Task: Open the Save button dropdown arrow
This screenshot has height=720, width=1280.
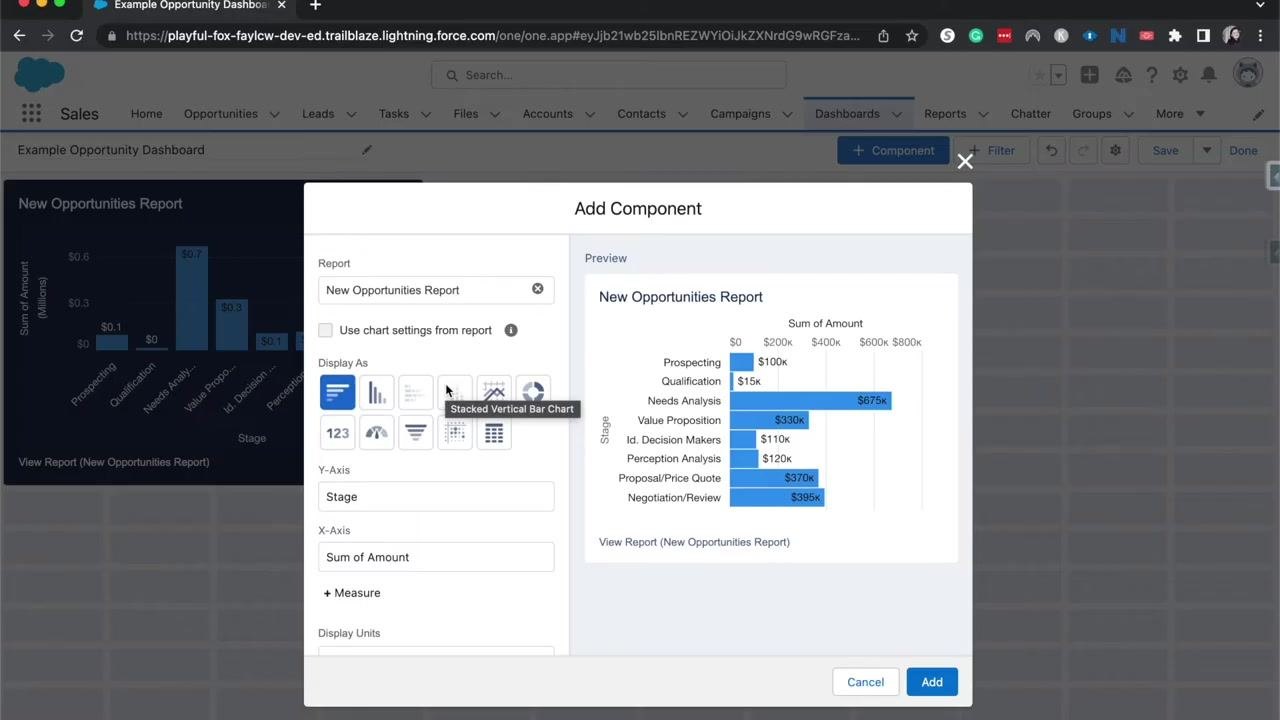Action: (1207, 150)
